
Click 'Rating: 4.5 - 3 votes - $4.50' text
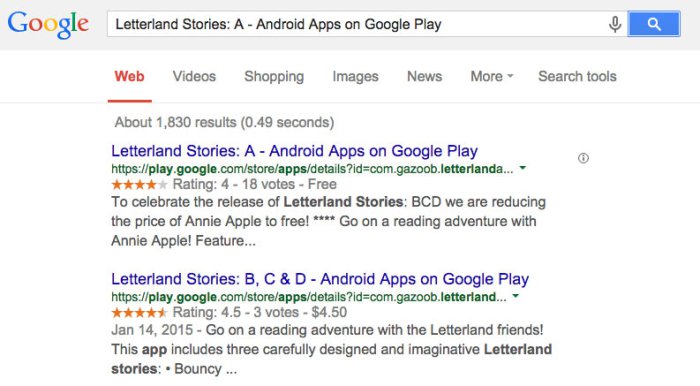click(260, 312)
